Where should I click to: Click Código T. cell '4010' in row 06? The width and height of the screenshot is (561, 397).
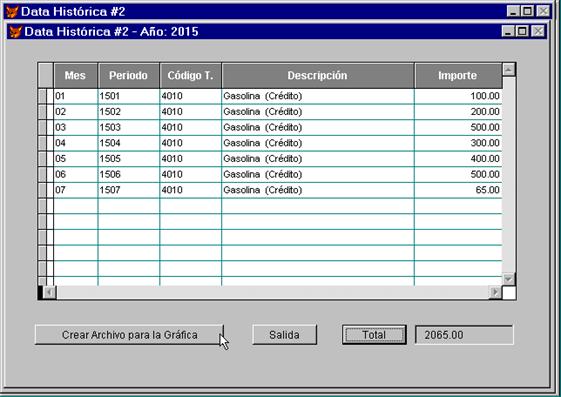(190, 175)
